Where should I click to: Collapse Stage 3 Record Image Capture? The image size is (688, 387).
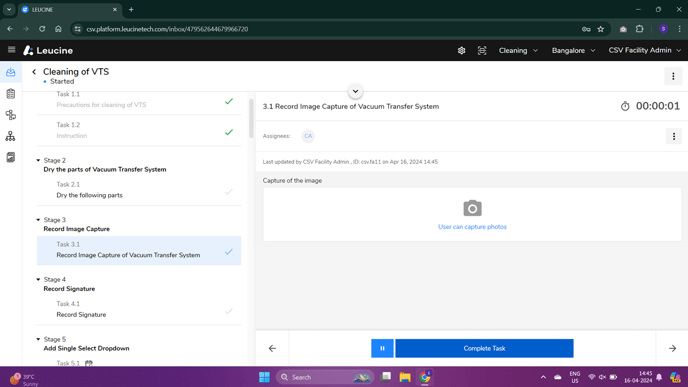pyautogui.click(x=38, y=220)
